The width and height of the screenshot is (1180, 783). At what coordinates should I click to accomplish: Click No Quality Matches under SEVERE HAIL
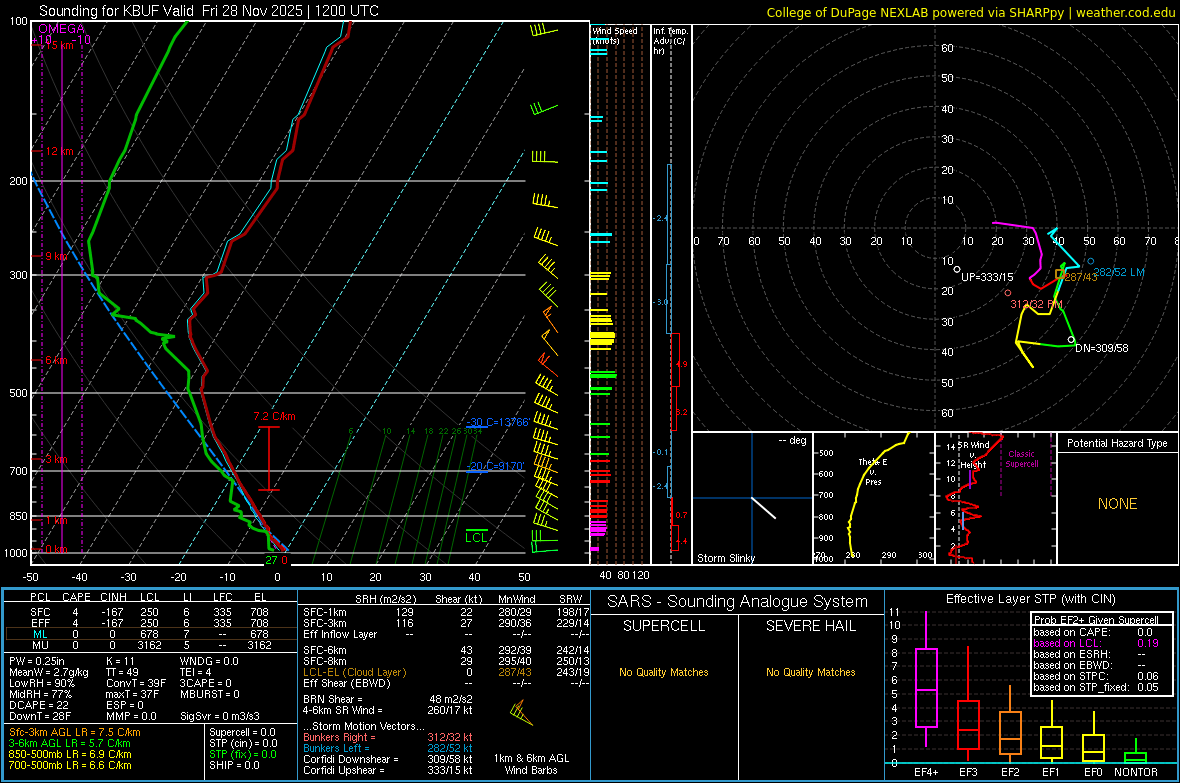pyautogui.click(x=810, y=672)
